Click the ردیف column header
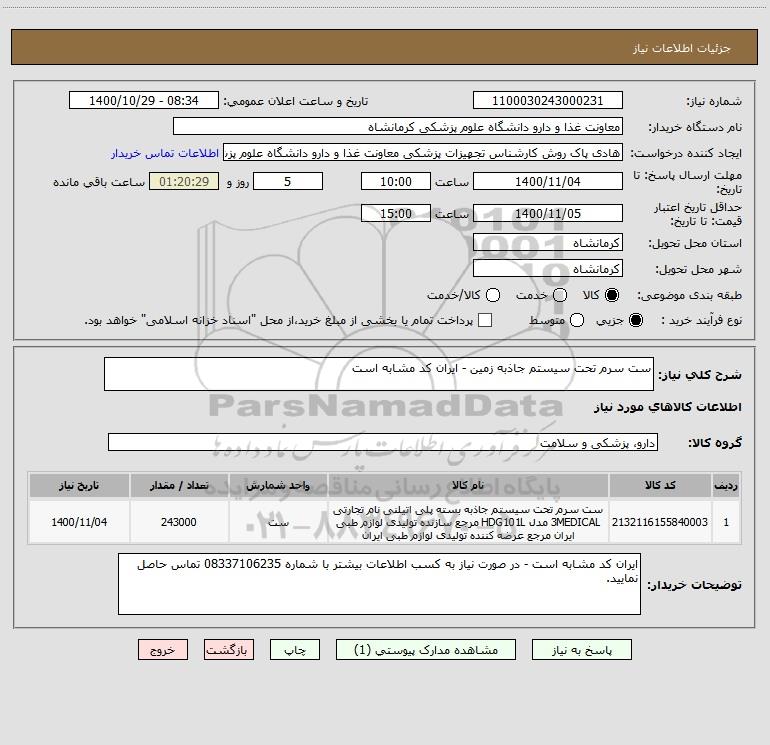The width and height of the screenshot is (770, 745). click(x=726, y=485)
